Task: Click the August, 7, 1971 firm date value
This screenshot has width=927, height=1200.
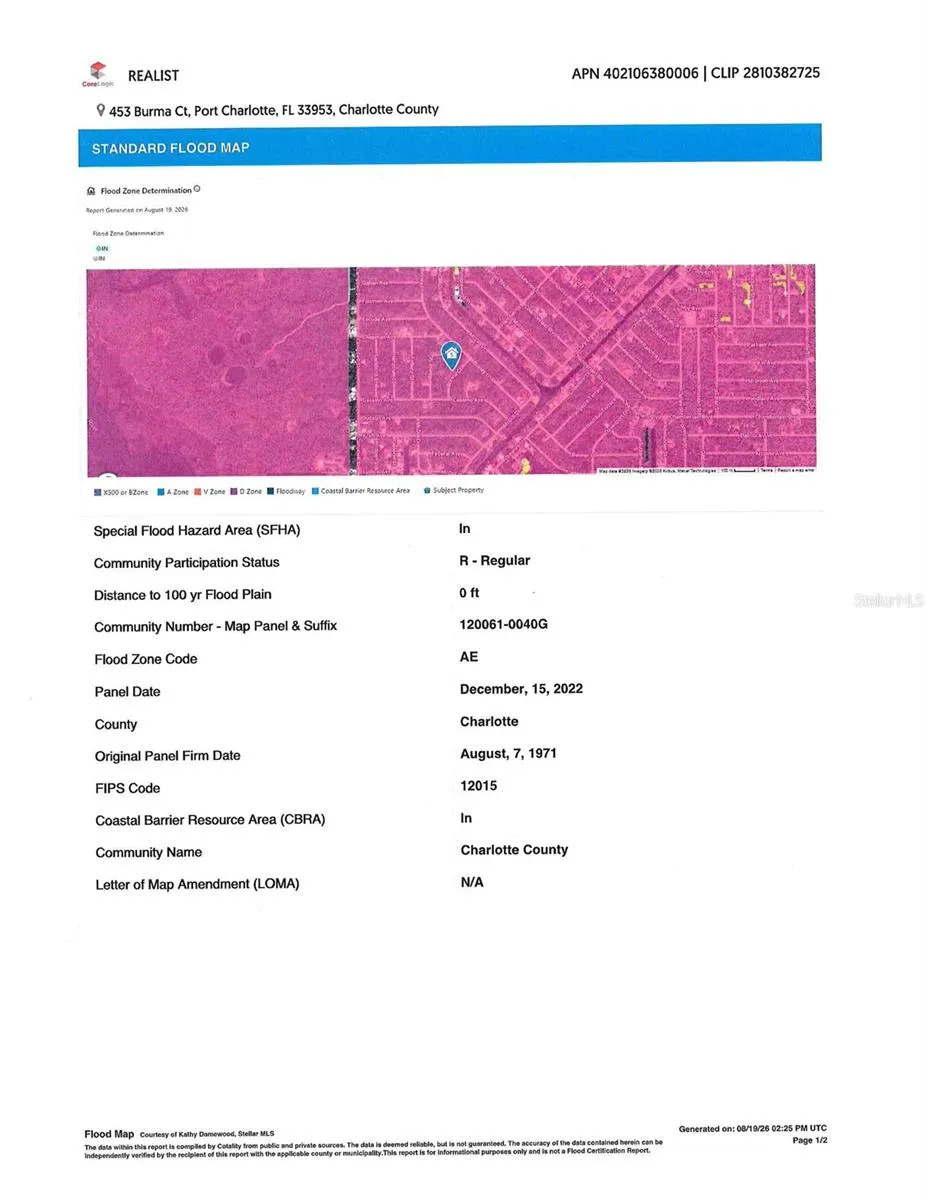Action: click(508, 753)
